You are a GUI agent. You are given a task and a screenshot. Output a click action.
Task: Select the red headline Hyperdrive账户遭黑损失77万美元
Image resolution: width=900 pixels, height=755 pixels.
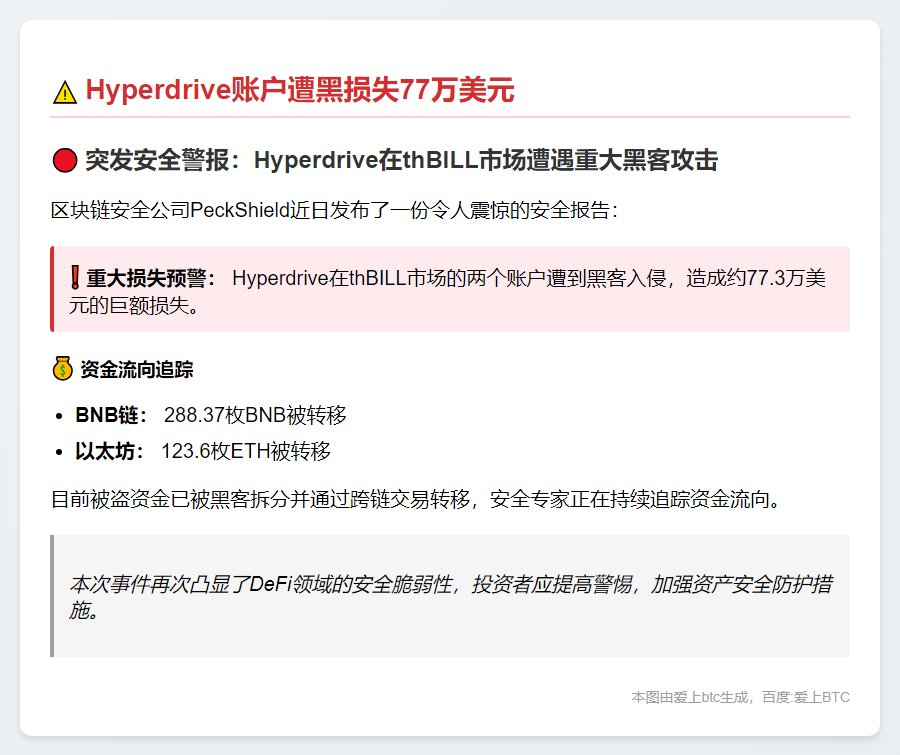[299, 91]
